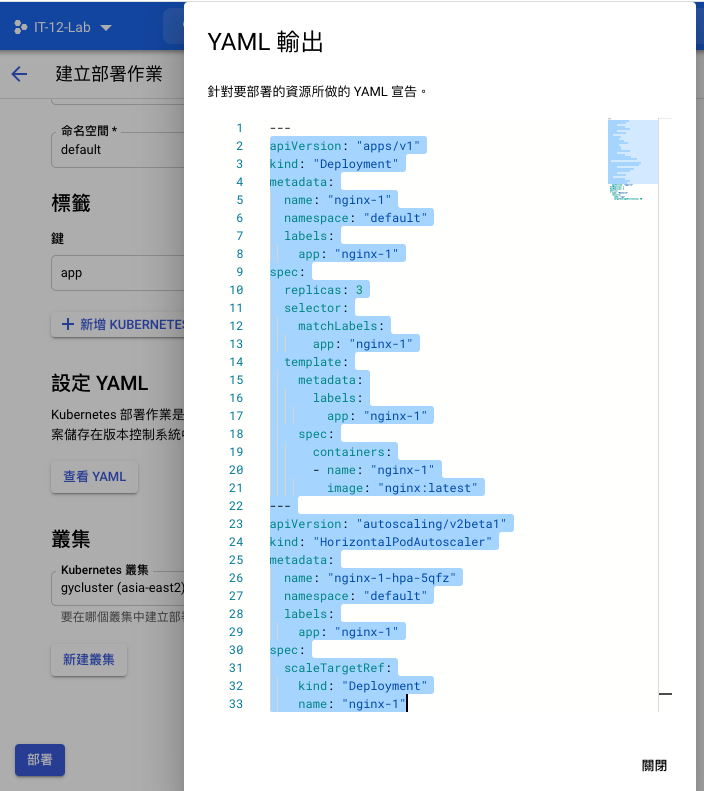Click the 部署 deploy button

[x=40, y=760]
